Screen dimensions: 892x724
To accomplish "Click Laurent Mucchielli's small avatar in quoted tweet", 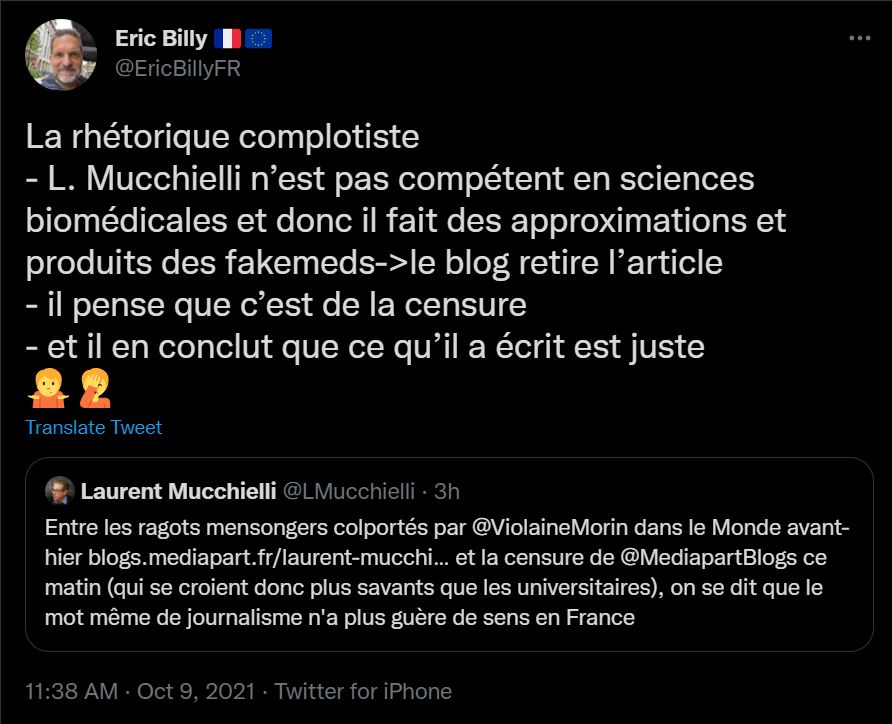I will [x=59, y=491].
